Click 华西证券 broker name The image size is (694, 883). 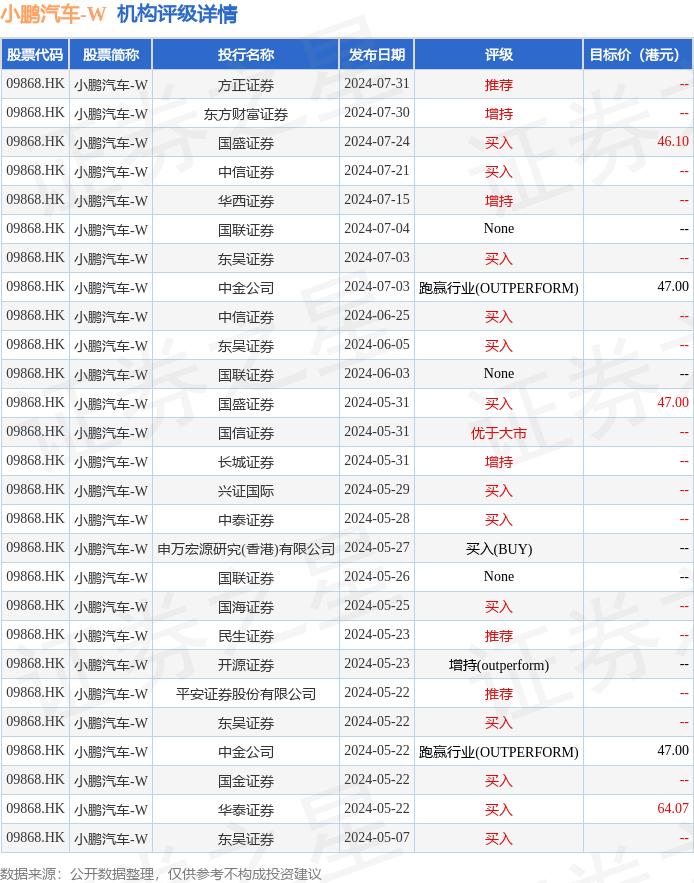click(246, 200)
